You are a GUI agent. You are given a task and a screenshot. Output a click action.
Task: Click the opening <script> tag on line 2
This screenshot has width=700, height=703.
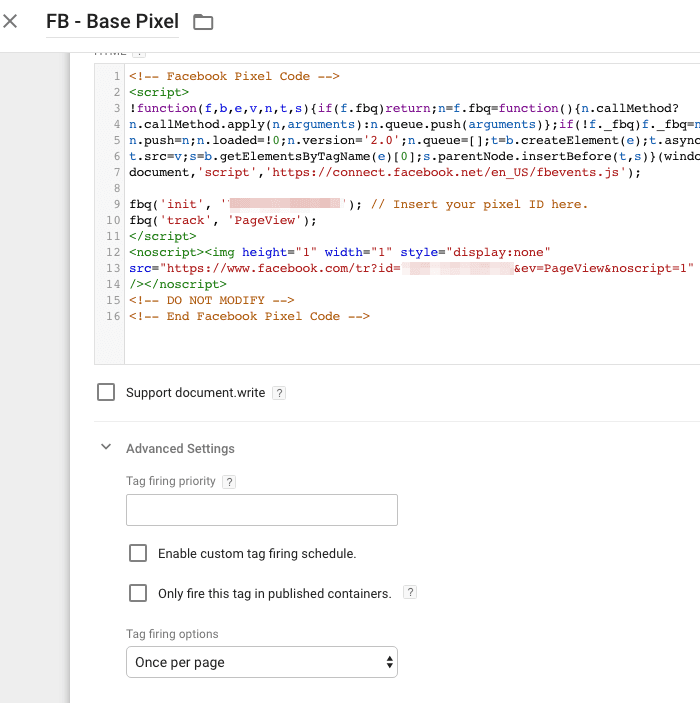click(159, 92)
